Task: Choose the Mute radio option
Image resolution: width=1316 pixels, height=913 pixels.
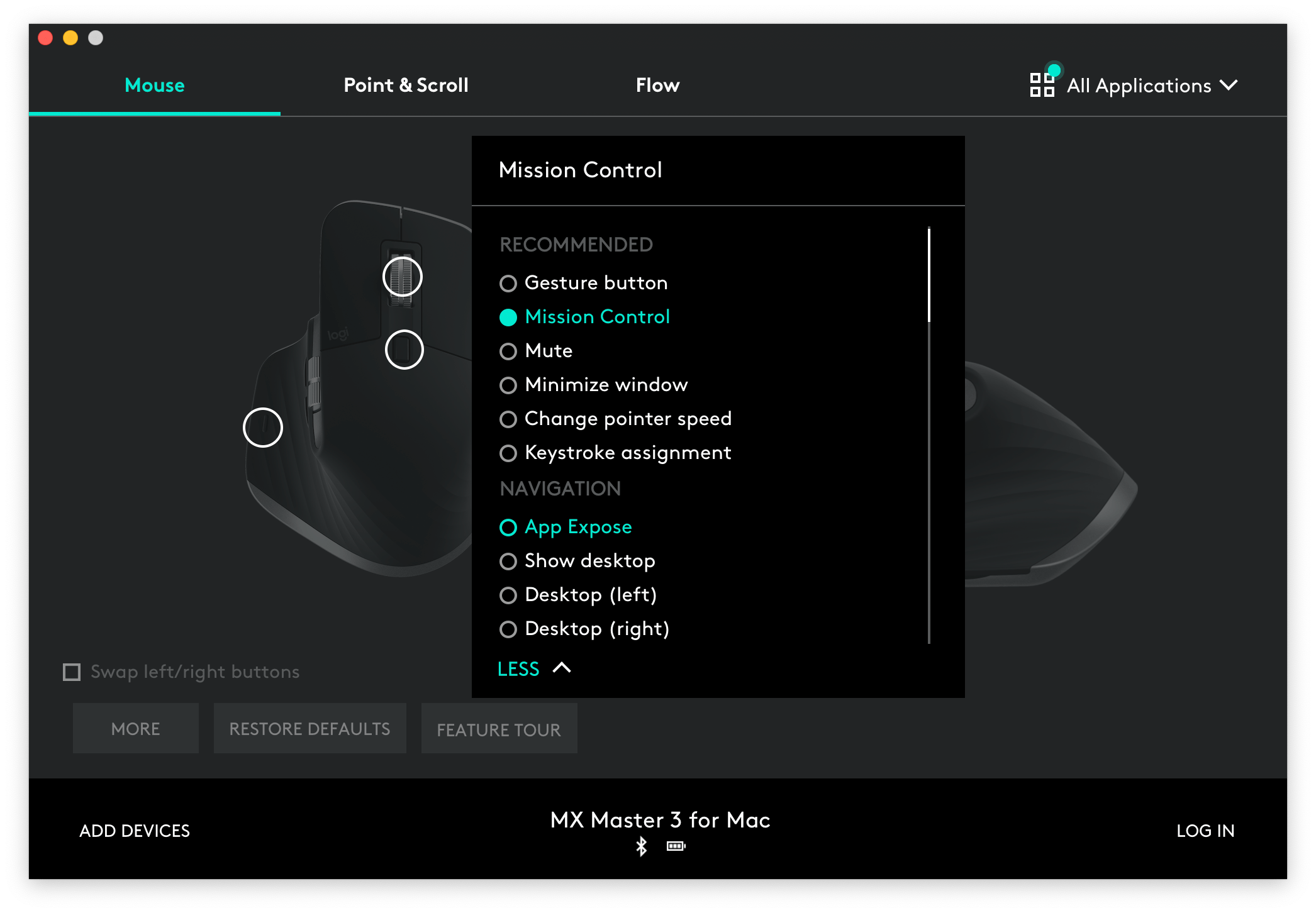Action: (x=508, y=351)
